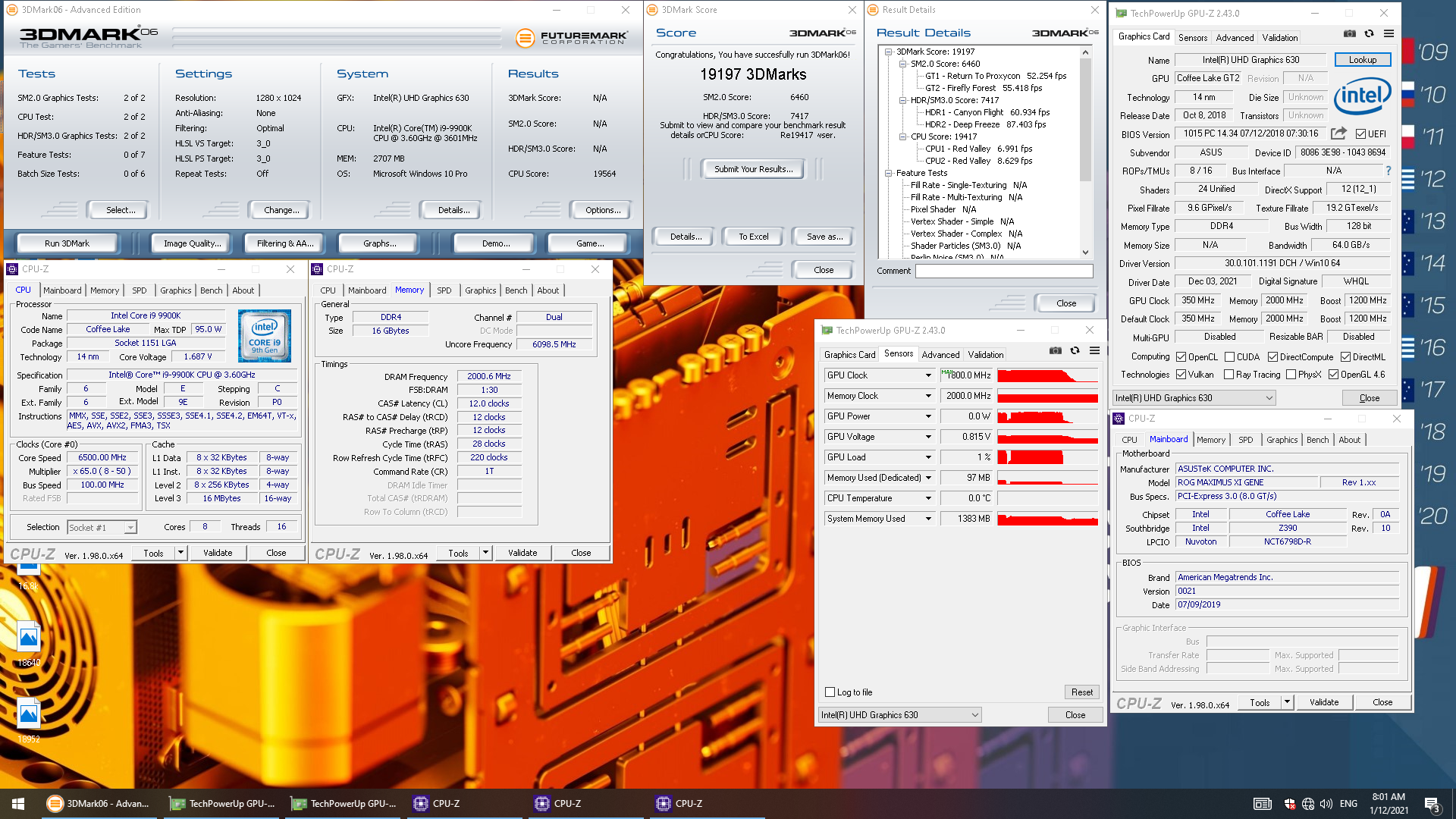This screenshot has height=819, width=1456.
Task: Open the desktop file icon labeled 18640
Action: (29, 645)
